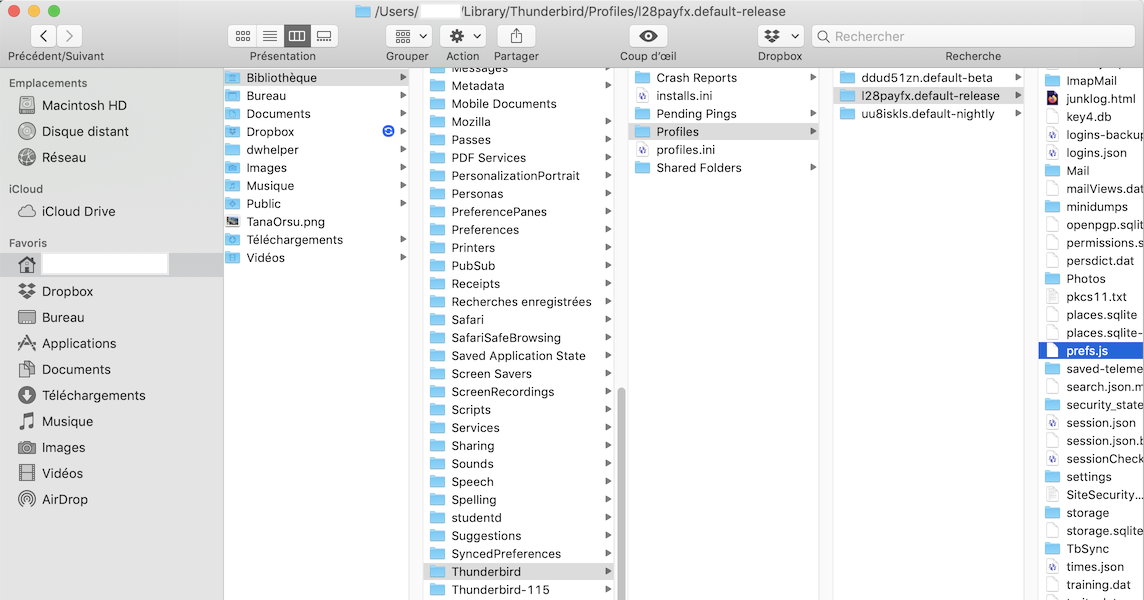Go back with the Précédent arrow
Screen dimensions: 1144x600
coord(44,36)
